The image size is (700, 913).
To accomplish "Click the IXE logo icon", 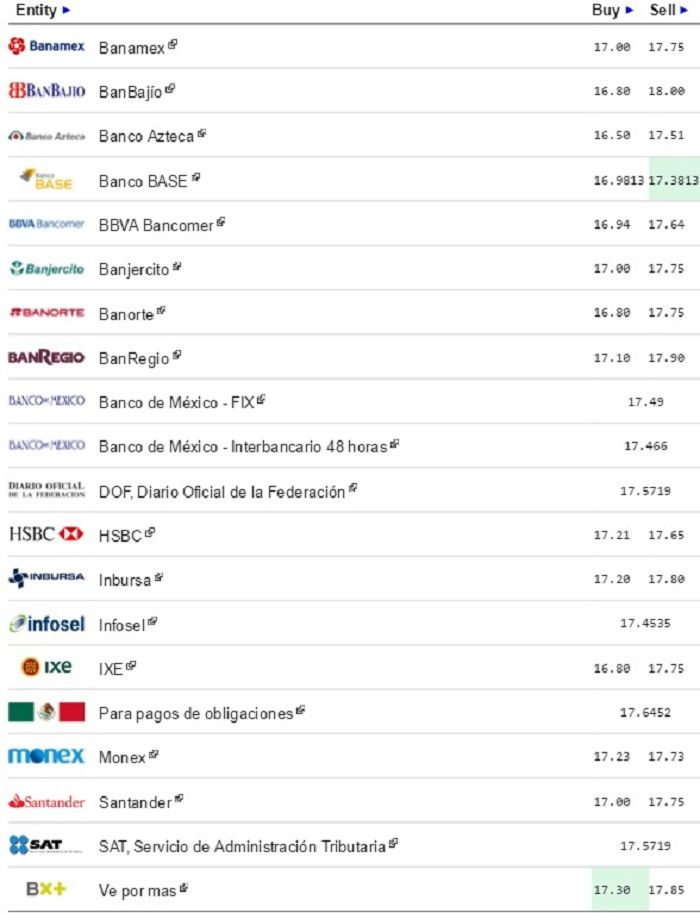I will point(46,667).
